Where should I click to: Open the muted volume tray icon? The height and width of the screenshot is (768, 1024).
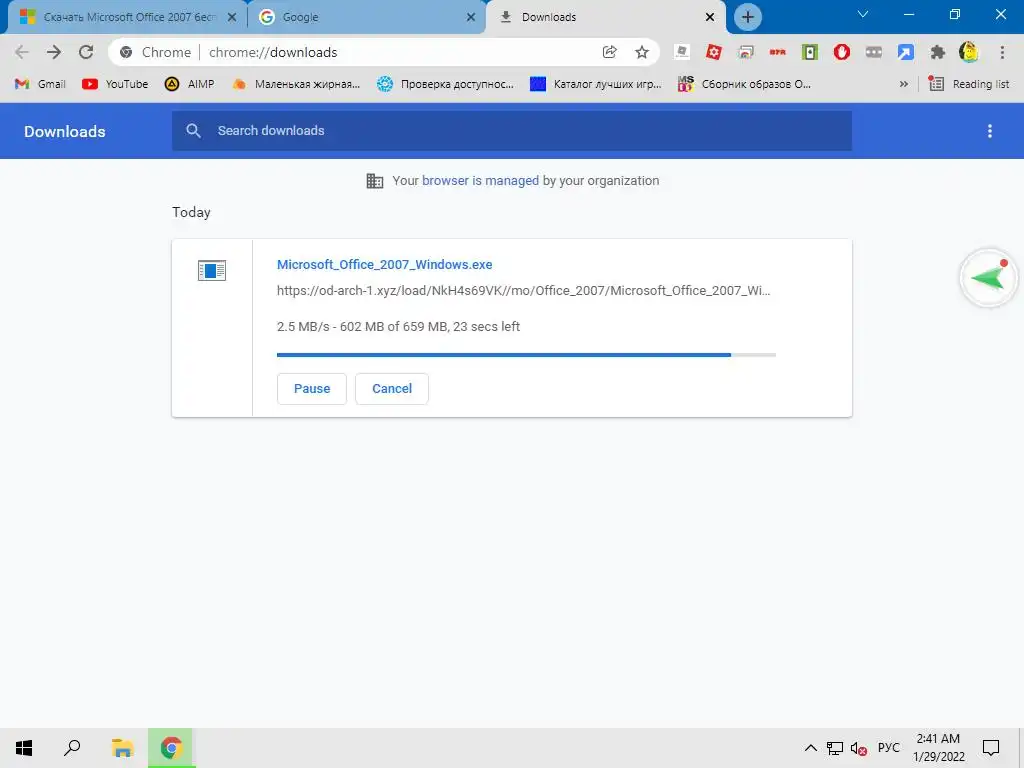pos(858,748)
